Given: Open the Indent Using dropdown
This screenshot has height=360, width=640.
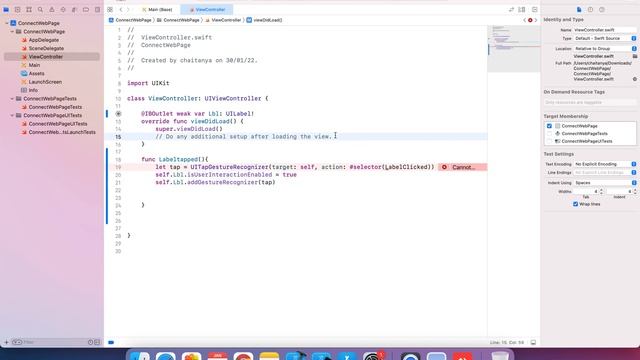Looking at the screenshot, I should coord(605,183).
